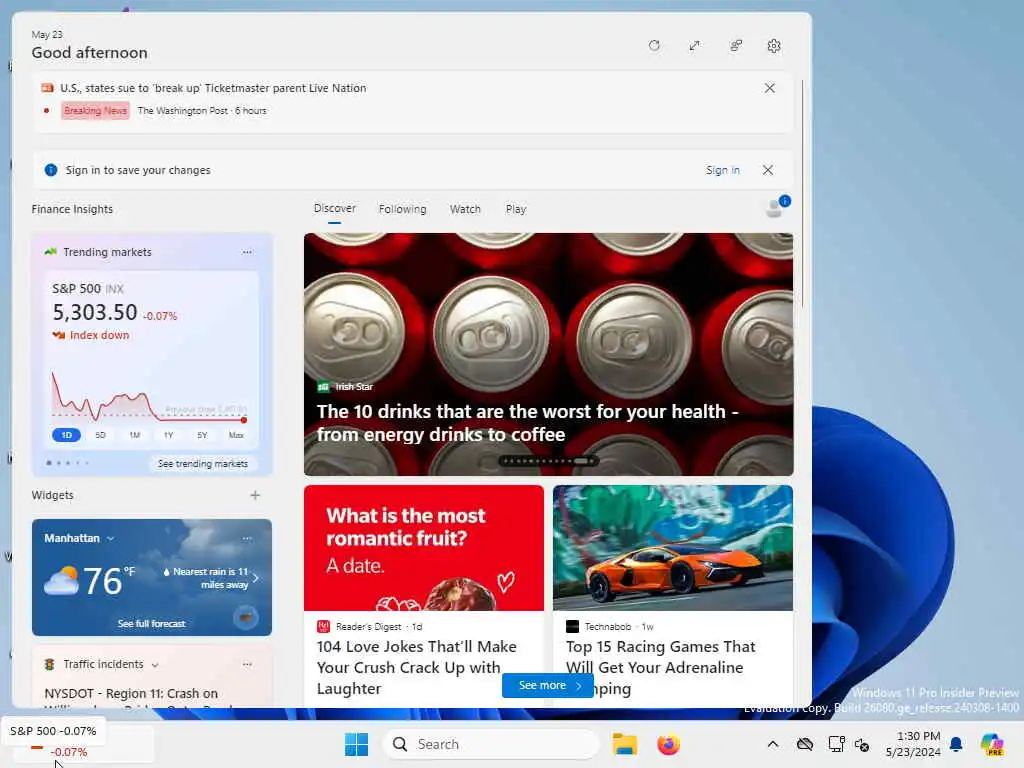Click the Breaking News tag
This screenshot has height=768, width=1024.
pos(95,110)
